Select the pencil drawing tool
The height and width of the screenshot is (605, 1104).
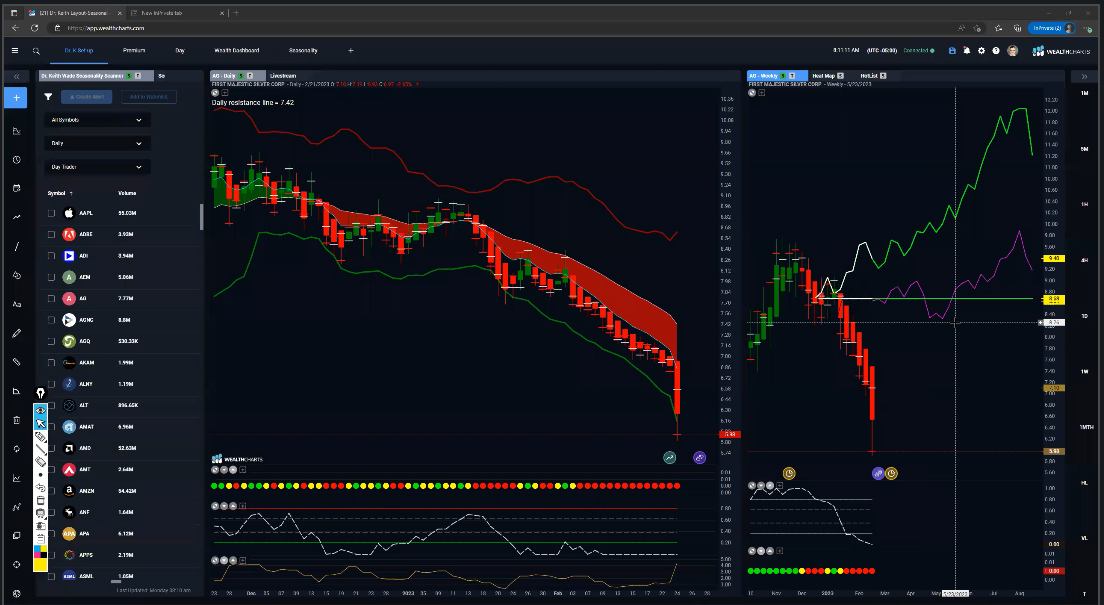[x=16, y=333]
